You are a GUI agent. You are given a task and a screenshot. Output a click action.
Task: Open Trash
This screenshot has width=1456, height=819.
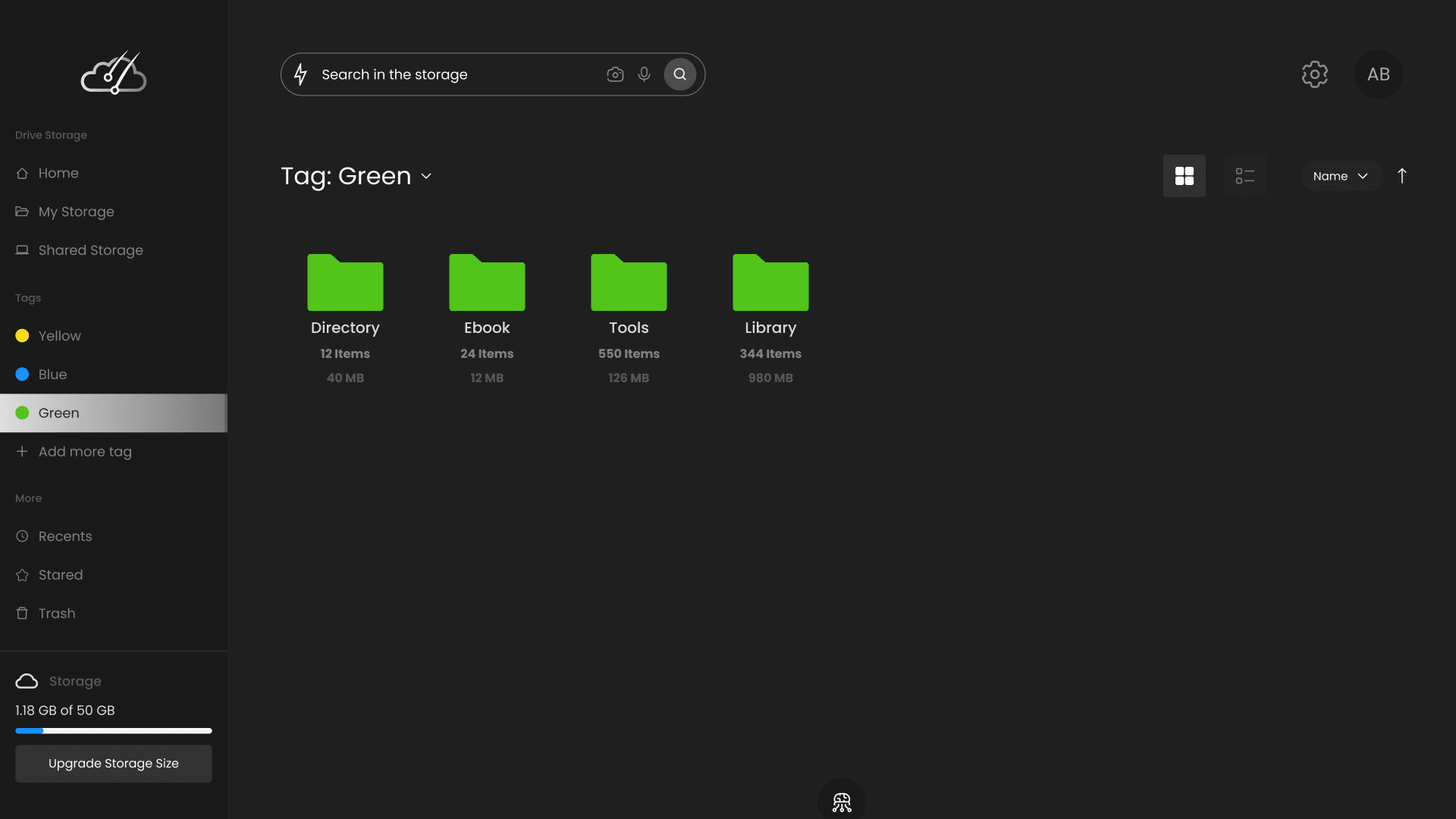pyautogui.click(x=114, y=613)
